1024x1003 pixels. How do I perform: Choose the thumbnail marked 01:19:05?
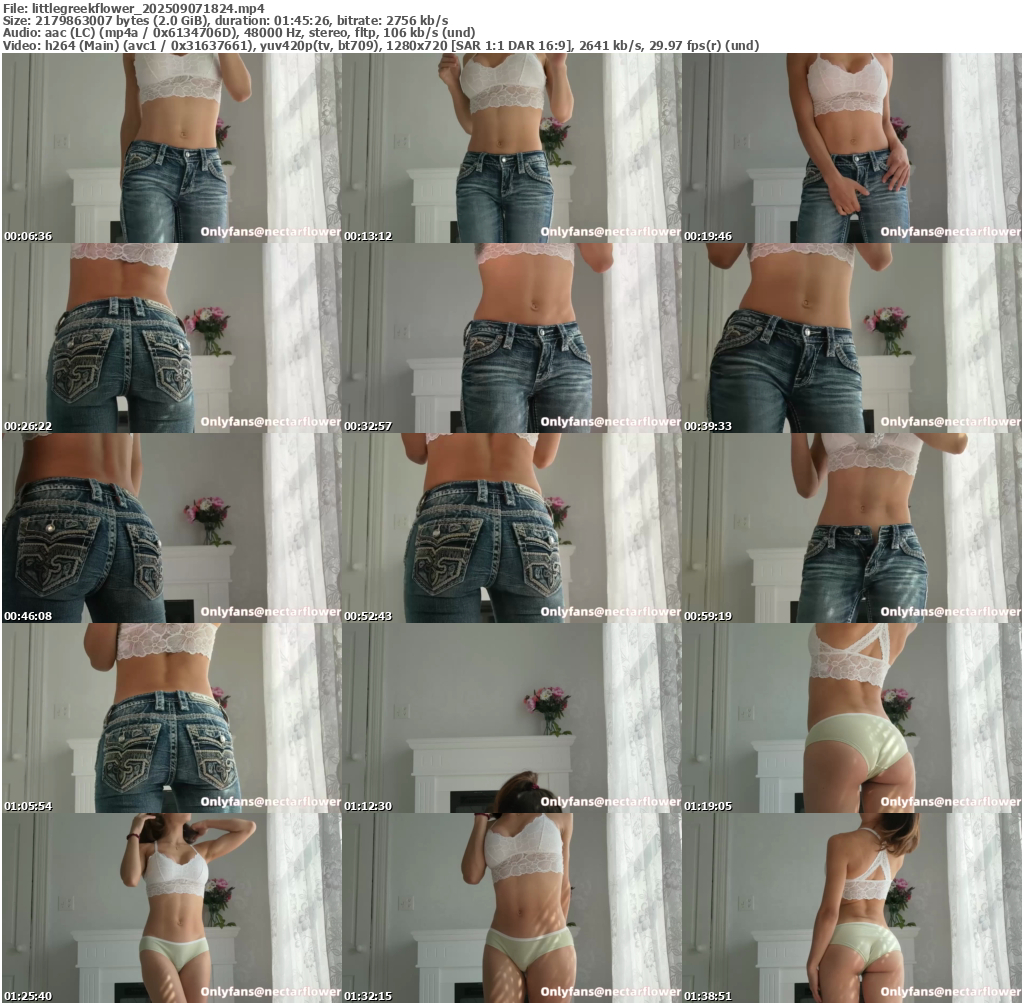[852, 718]
